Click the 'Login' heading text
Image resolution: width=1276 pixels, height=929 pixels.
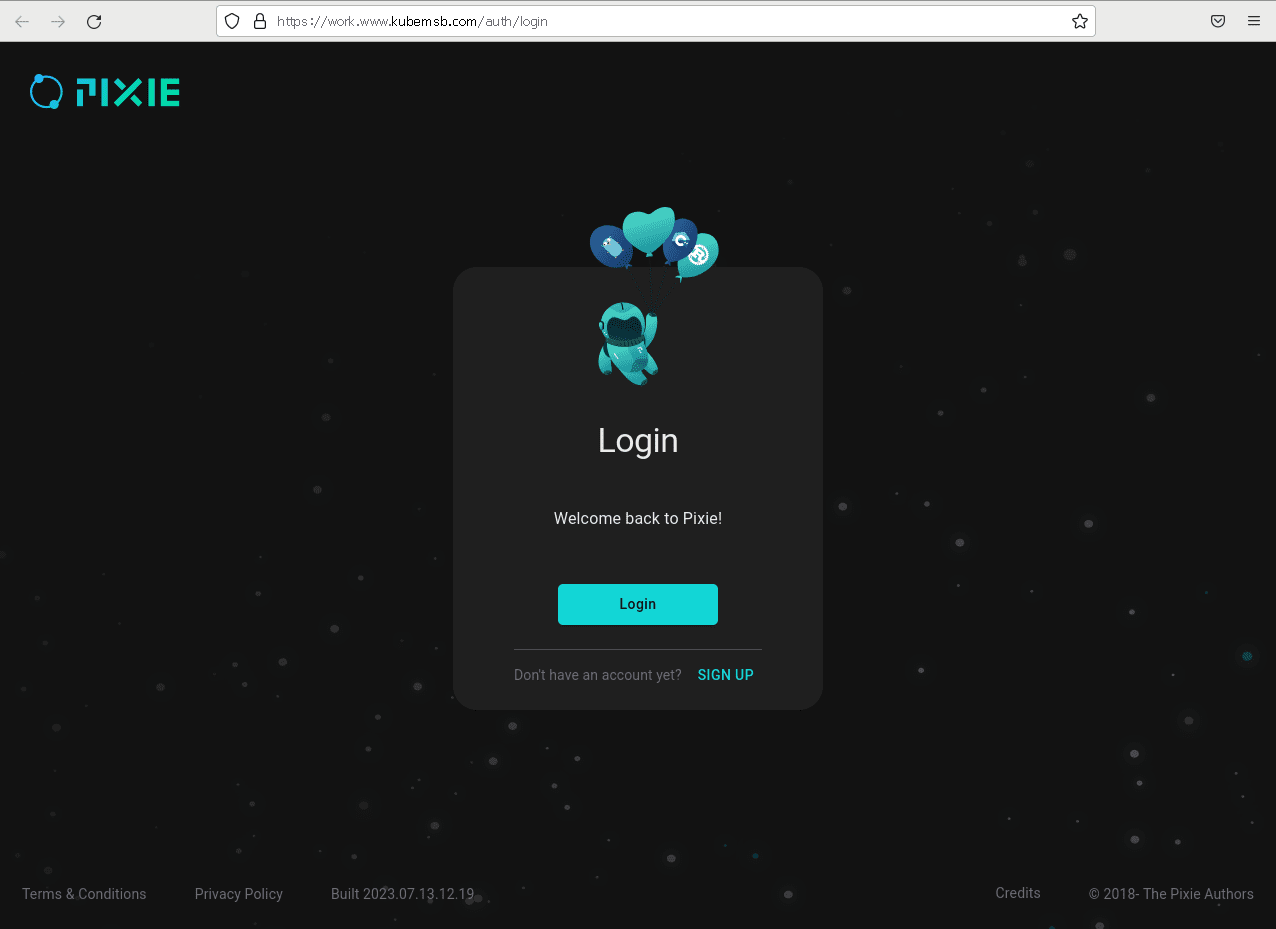638,441
